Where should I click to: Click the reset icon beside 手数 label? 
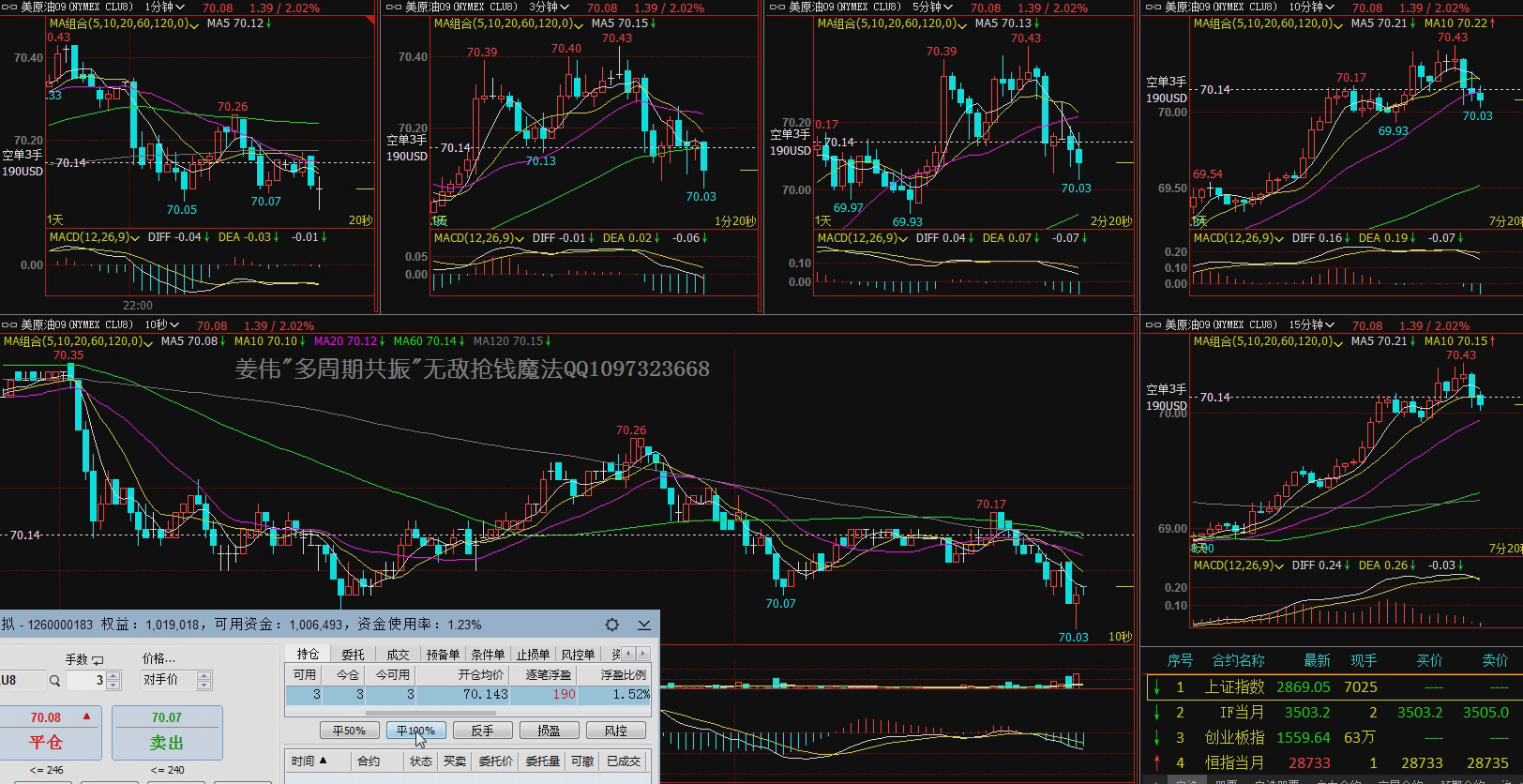[x=98, y=660]
